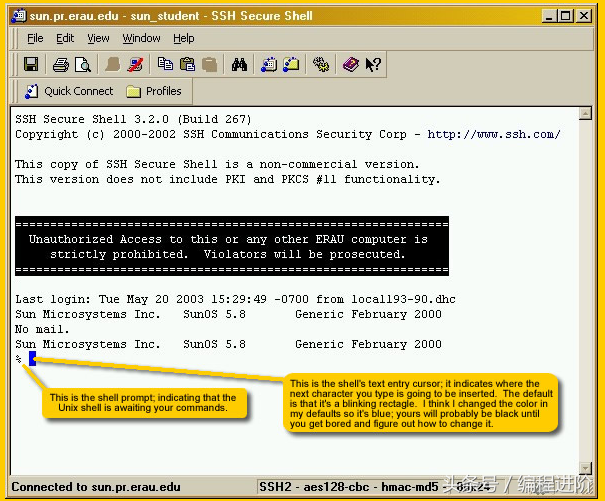Viewport: 605px width, 501px height.
Task: Open the Profiles folder button
Action: pyautogui.click(x=154, y=91)
